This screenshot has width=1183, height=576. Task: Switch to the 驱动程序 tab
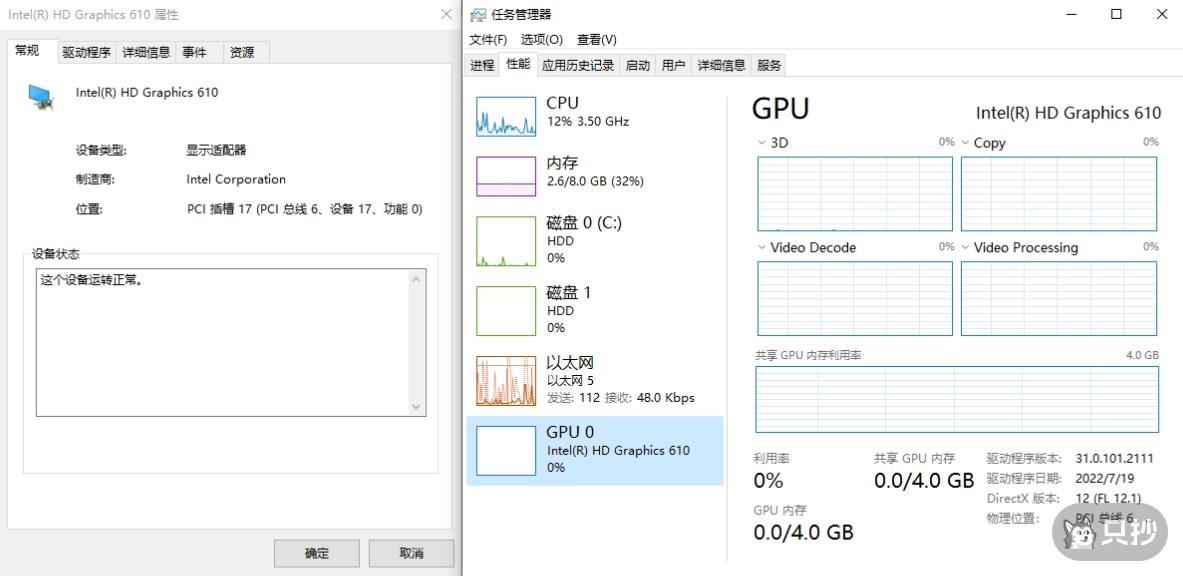pos(86,53)
